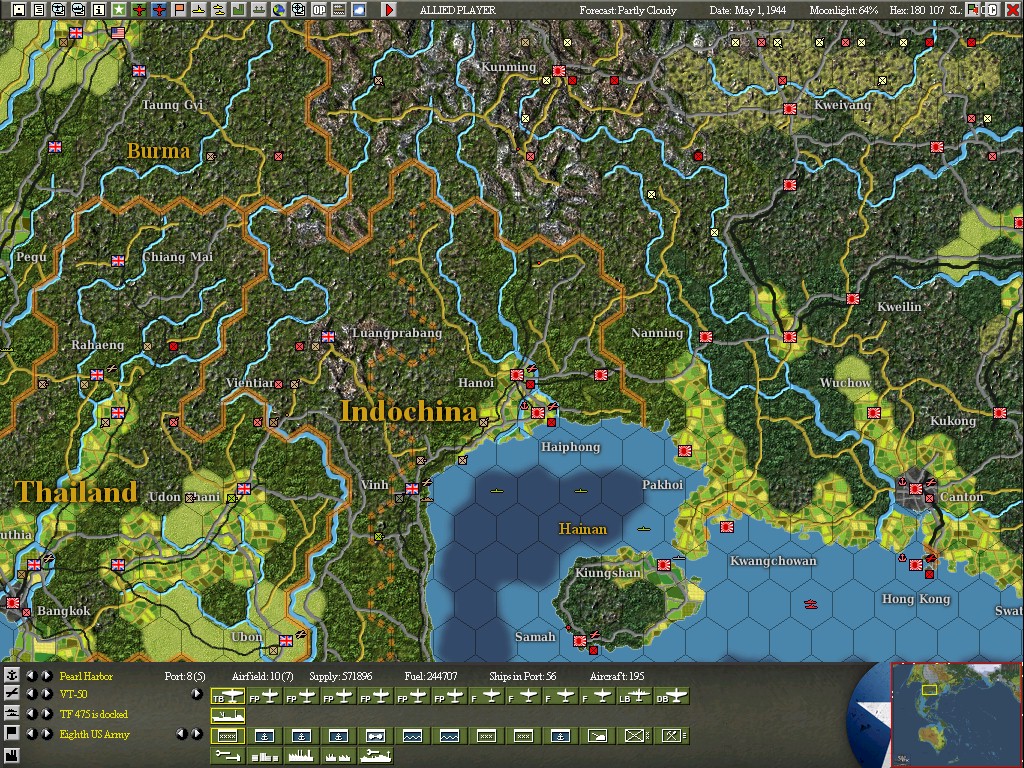The image size is (1024, 768).
Task: Select the docked task force ship icon
Action: tap(228, 716)
